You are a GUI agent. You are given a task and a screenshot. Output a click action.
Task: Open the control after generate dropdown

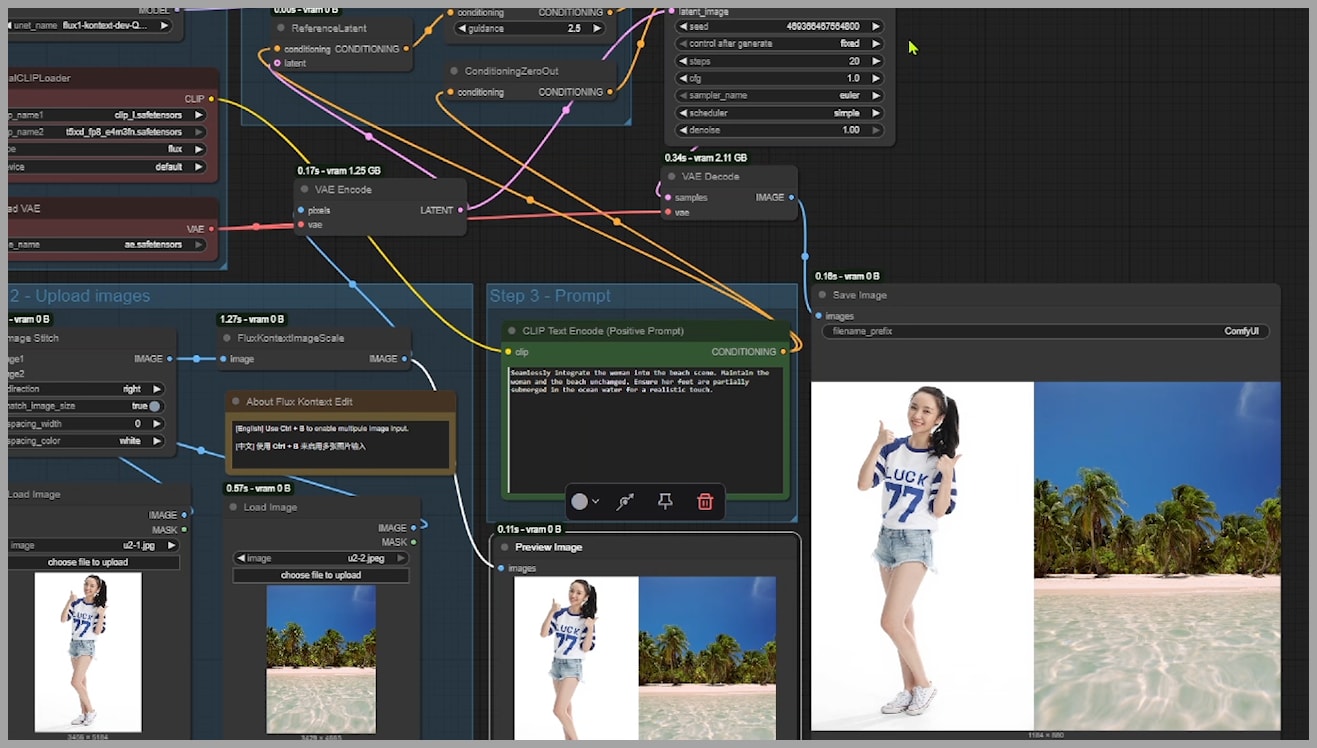click(x=779, y=44)
